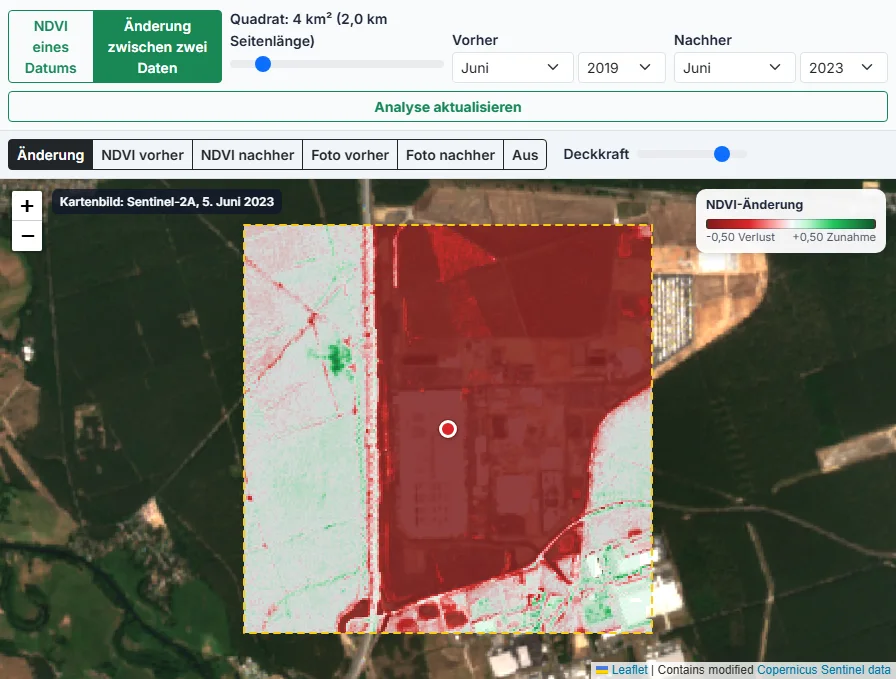896x679 pixels.
Task: Click 'Analyse aktualisieren' button
Action: coord(448,107)
